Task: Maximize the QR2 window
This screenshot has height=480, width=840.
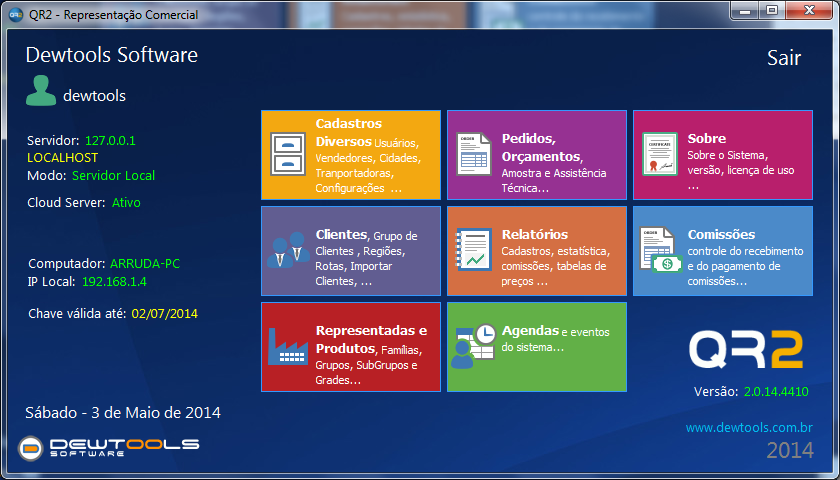Action: click(772, 10)
